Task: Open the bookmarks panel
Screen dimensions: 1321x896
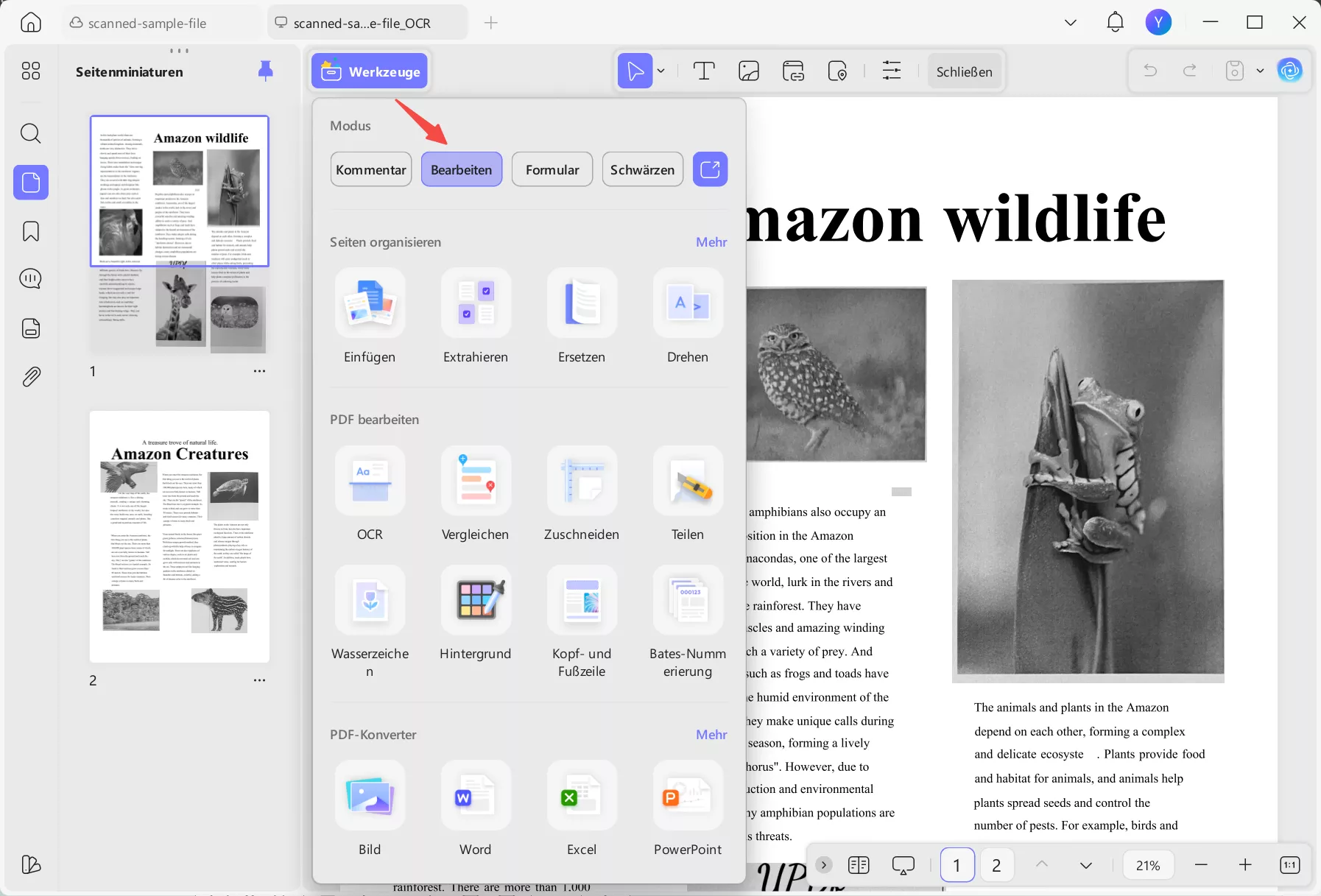Action: coord(31,231)
